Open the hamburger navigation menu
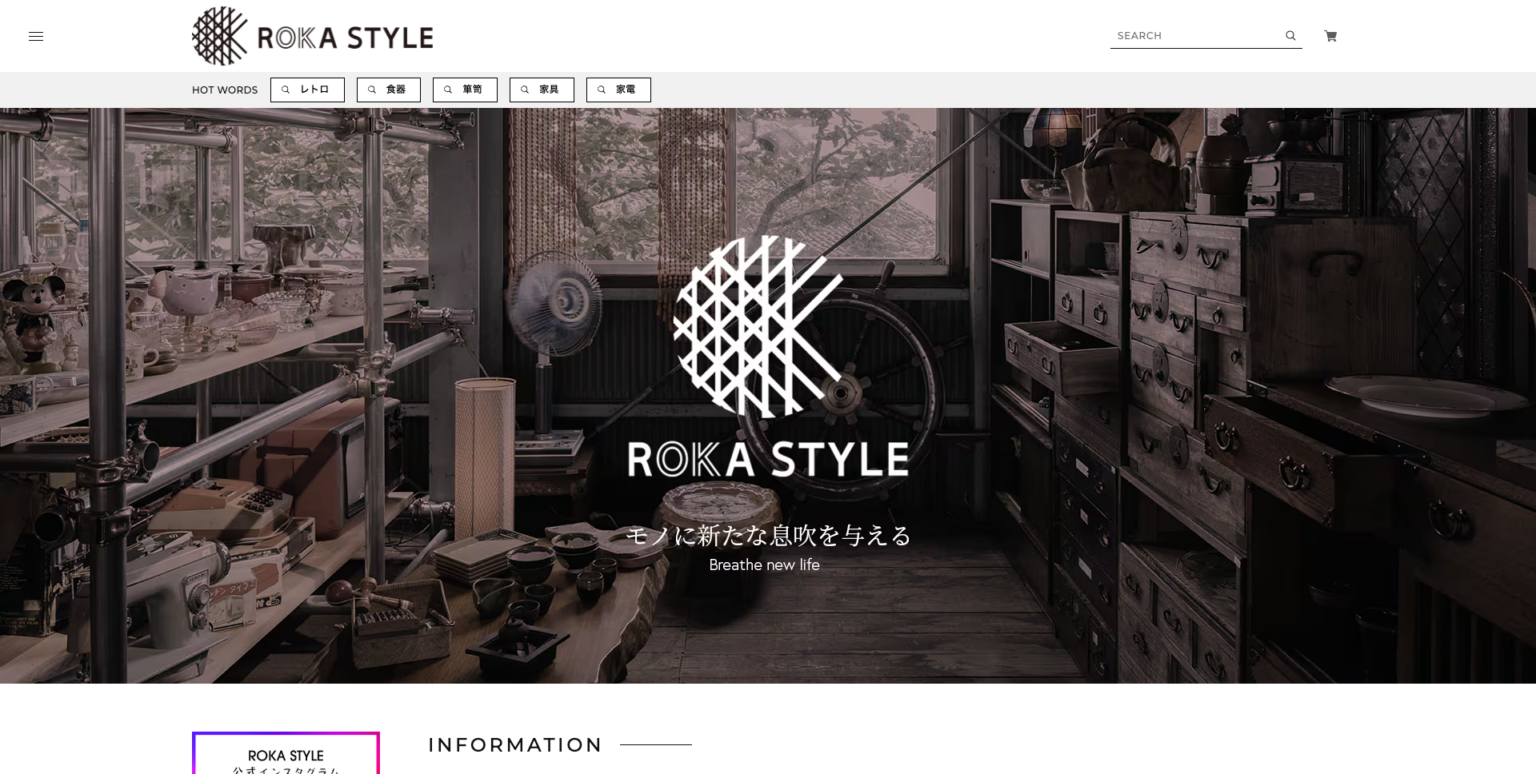The height and width of the screenshot is (774, 1536). tap(36, 36)
